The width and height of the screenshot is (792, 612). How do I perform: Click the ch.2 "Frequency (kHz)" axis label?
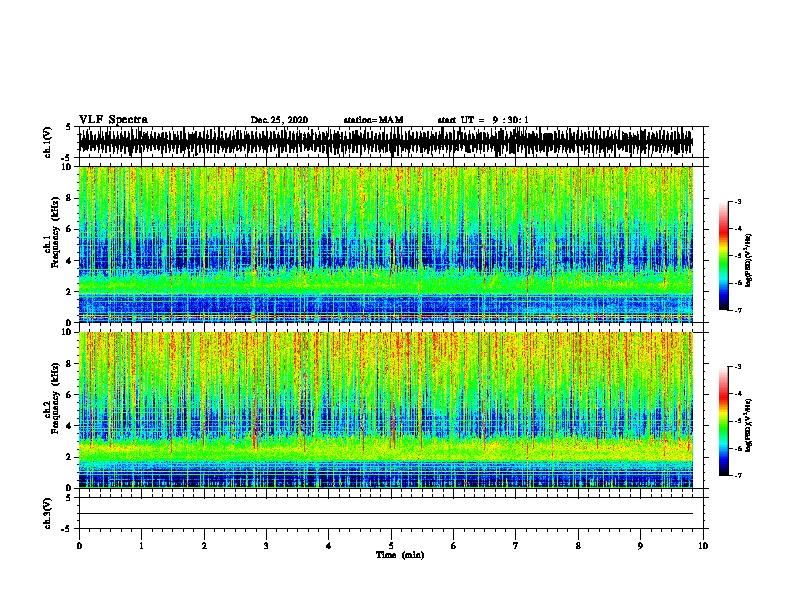coord(55,399)
